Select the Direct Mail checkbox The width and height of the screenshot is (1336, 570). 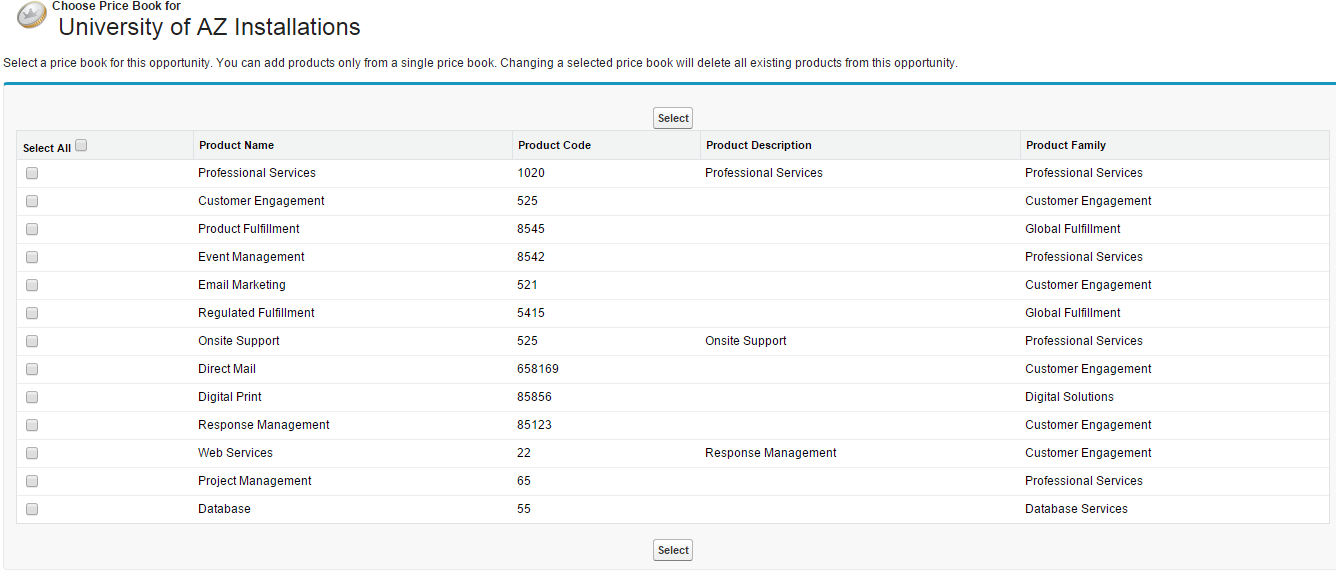click(x=32, y=369)
